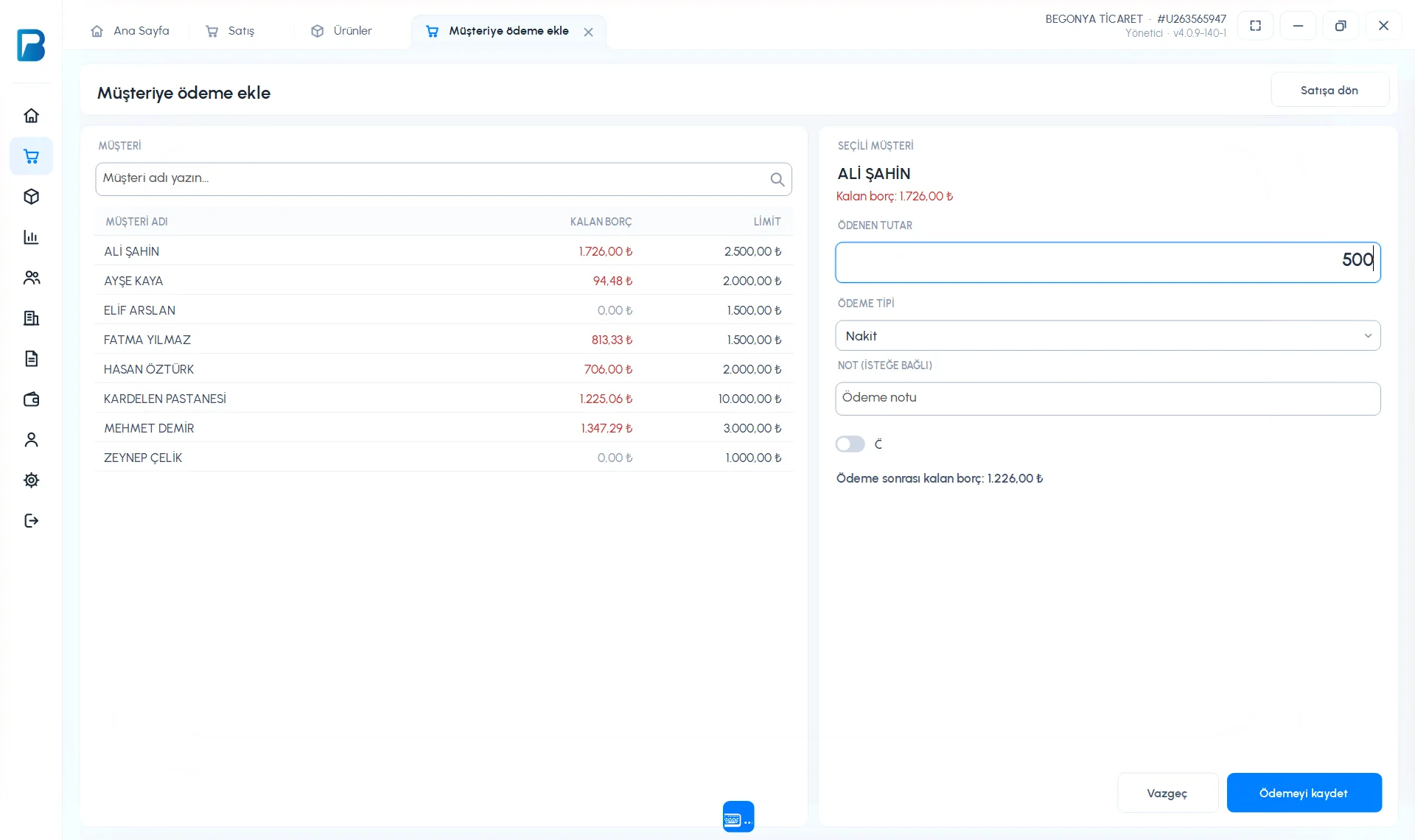Open the wallet icon in sidebar
The image size is (1415, 840).
(x=31, y=399)
